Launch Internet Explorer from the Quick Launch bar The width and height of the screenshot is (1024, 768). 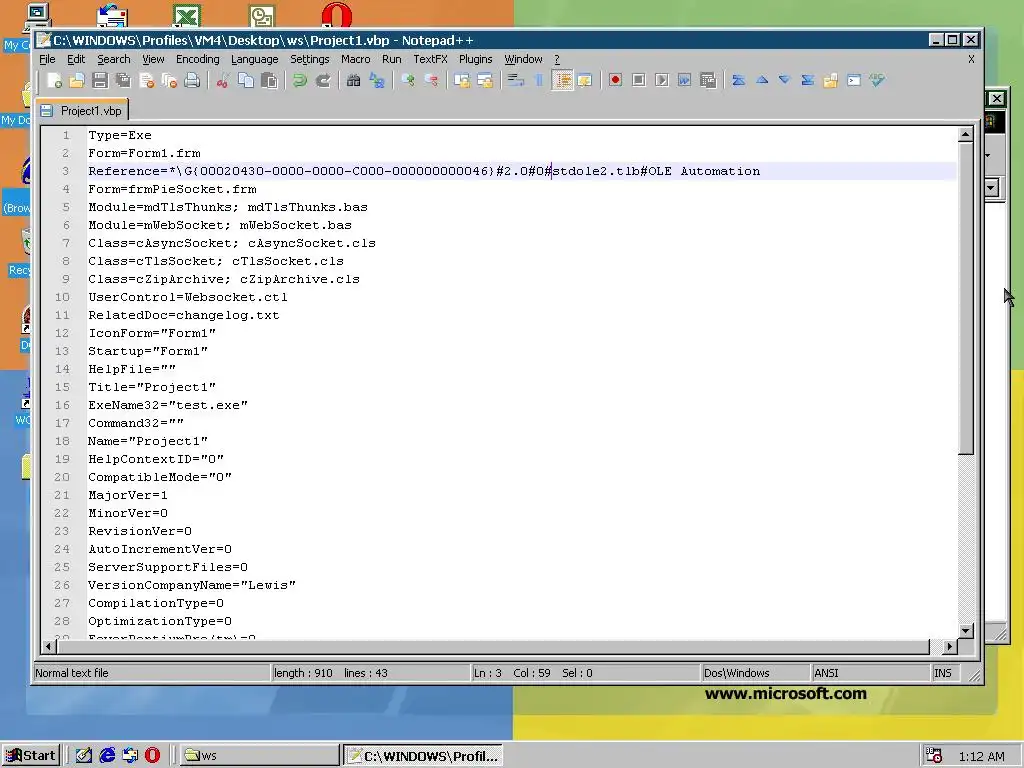(106, 756)
